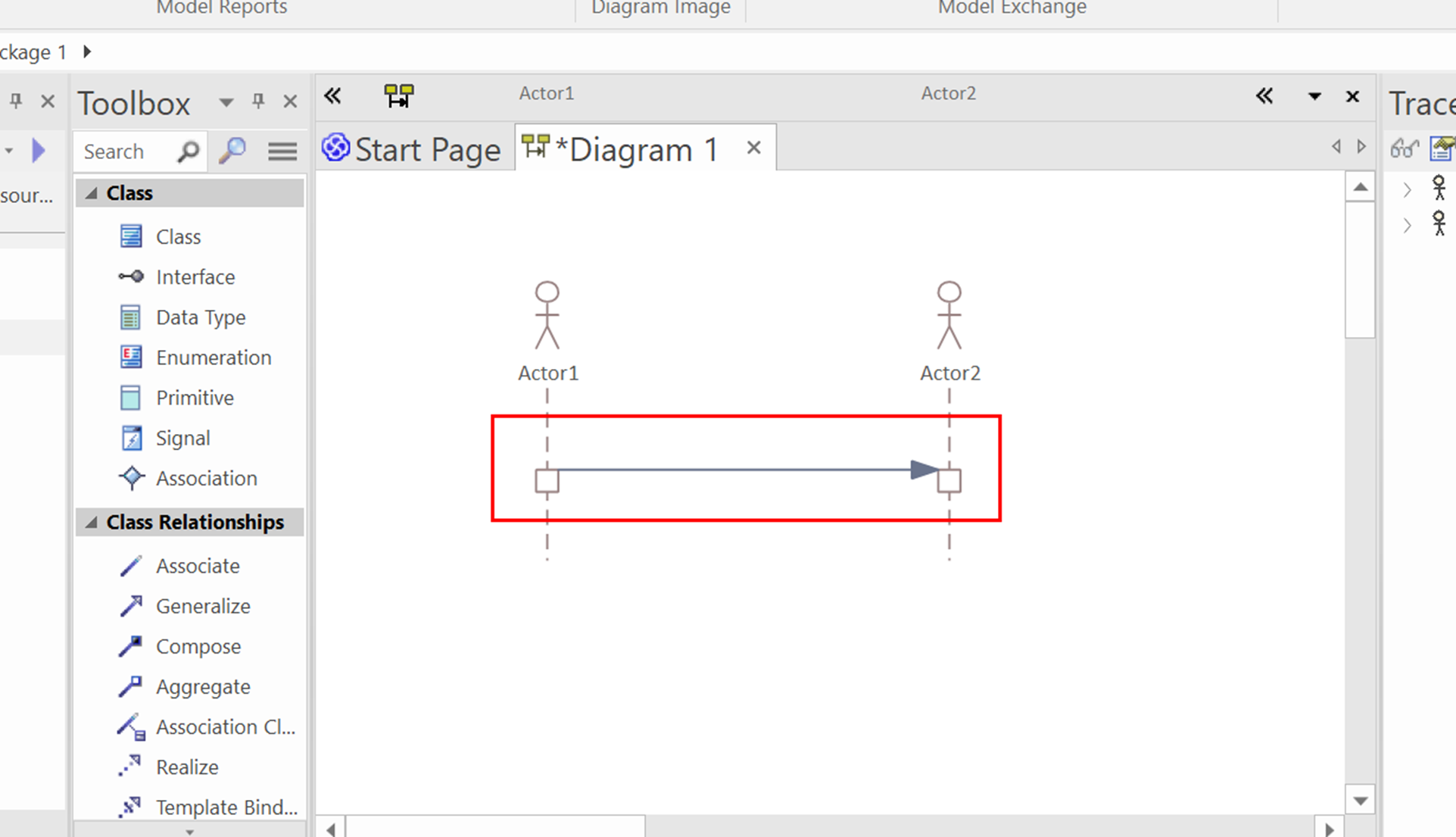Screen dimensions: 1456x837
Task: Select the Realize relationship tool
Action: [x=186, y=767]
